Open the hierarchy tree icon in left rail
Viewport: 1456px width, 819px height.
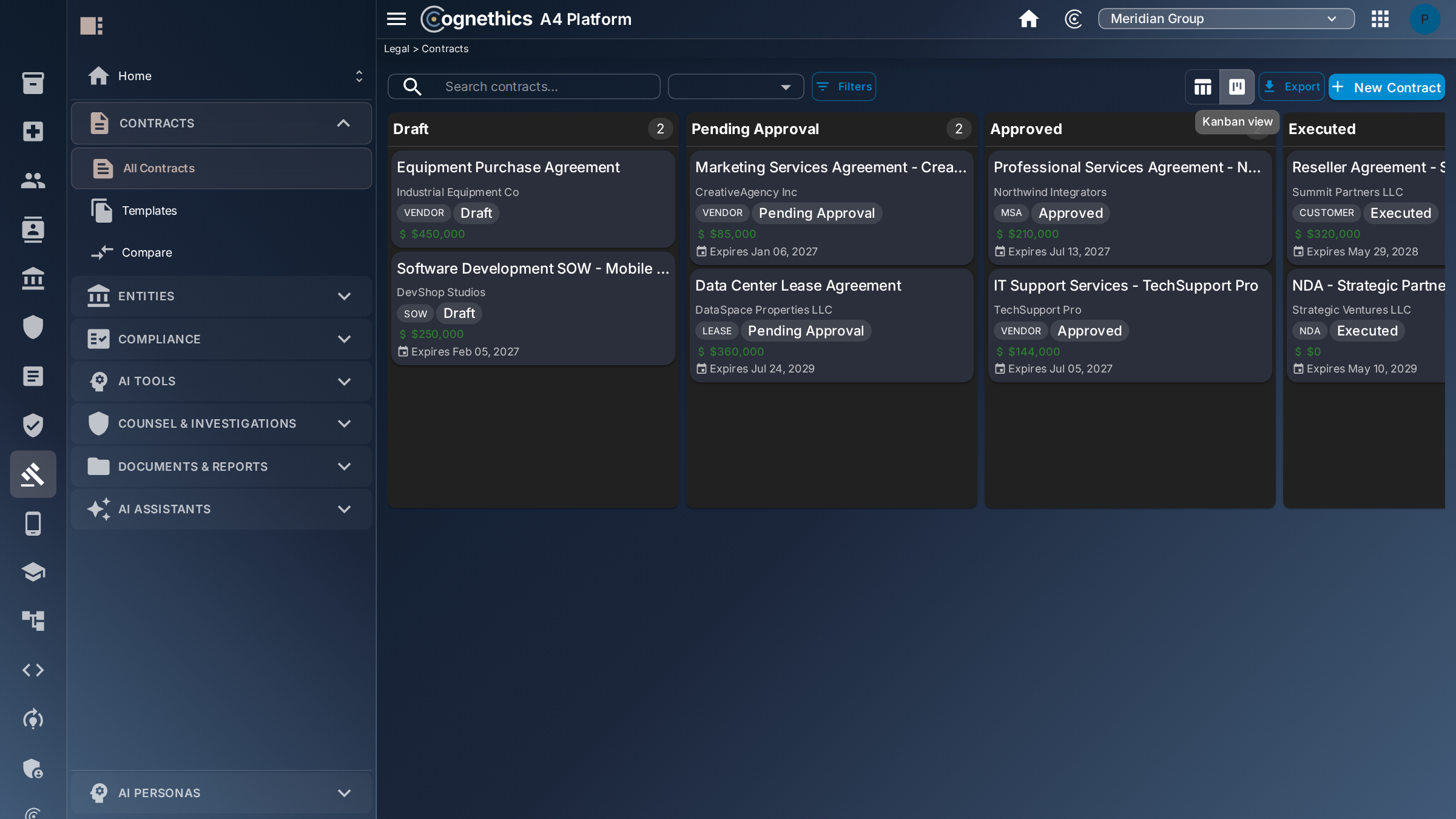tap(33, 621)
